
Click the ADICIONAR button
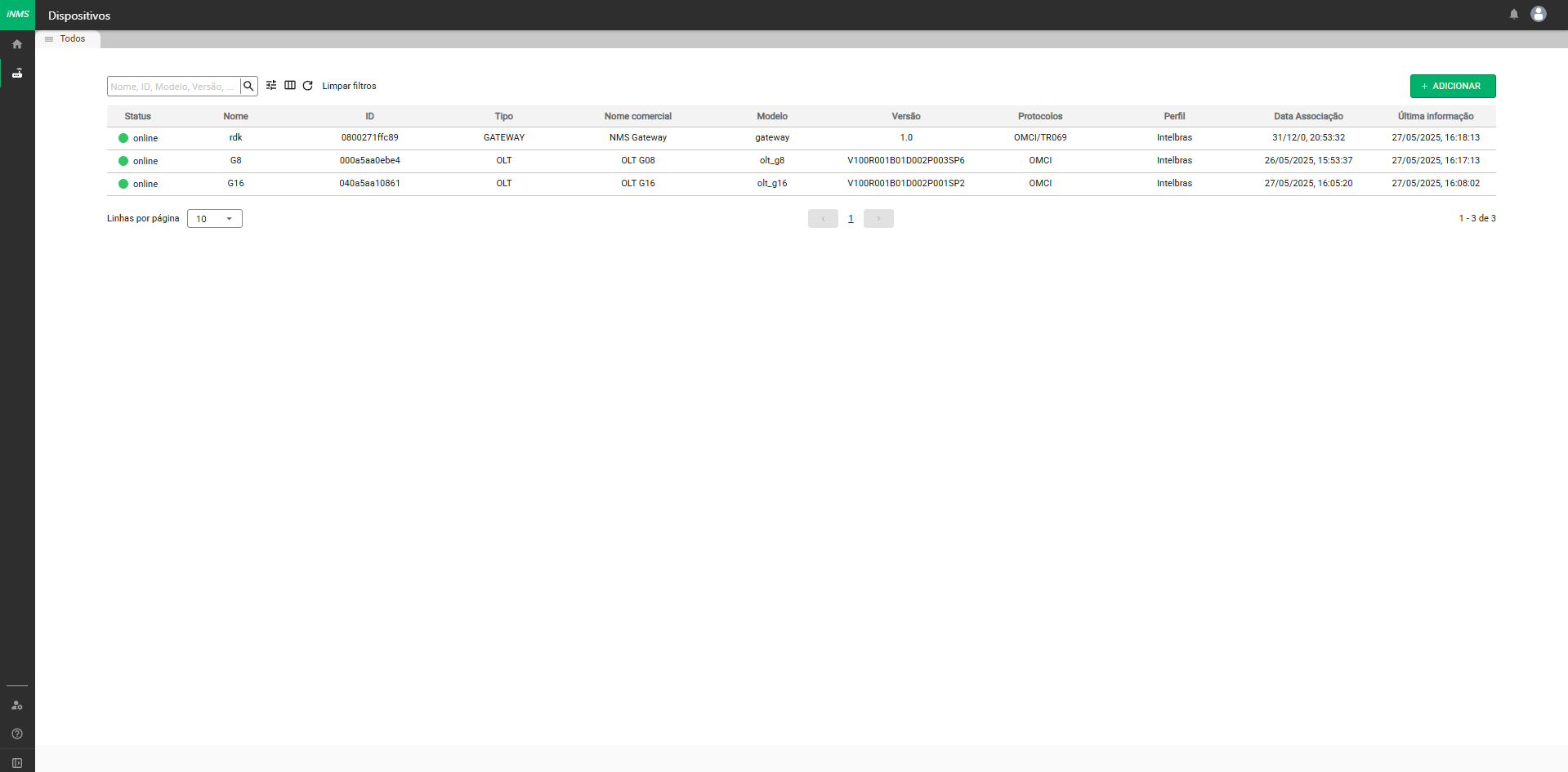1452,86
